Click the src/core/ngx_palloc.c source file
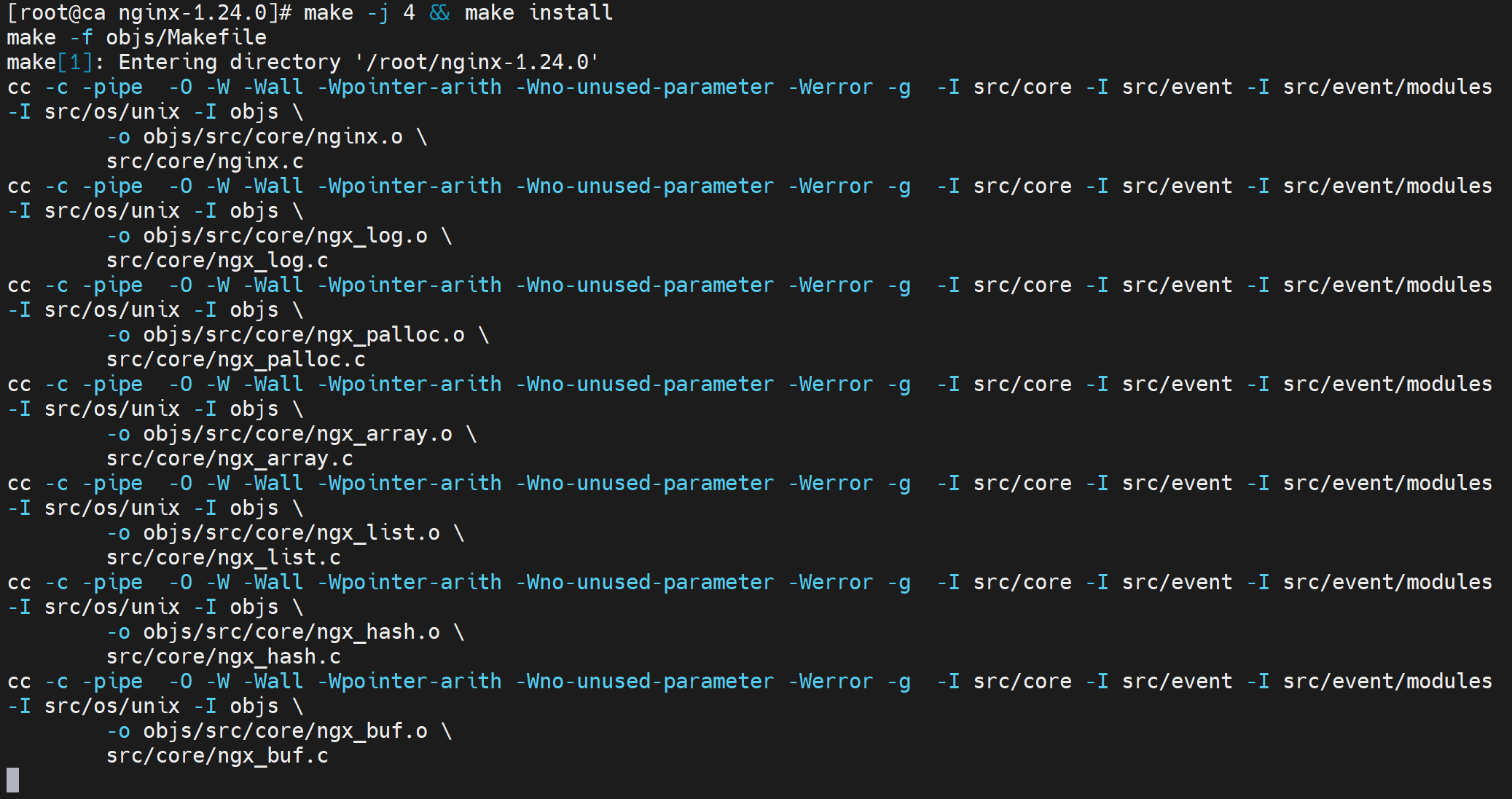The width and height of the screenshot is (1512, 799). pos(235,360)
